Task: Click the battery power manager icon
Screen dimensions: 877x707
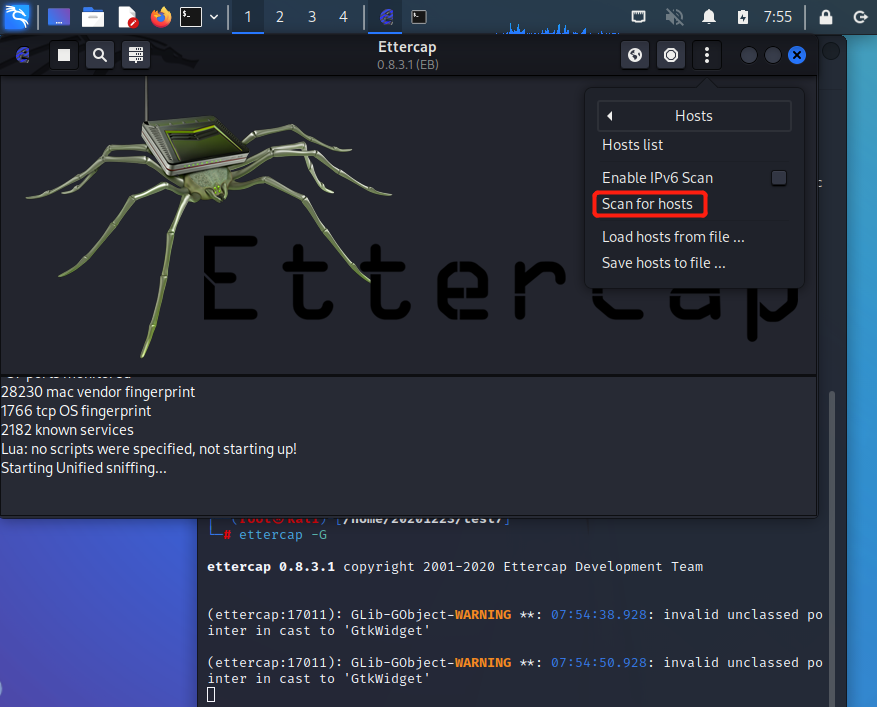Action: (x=743, y=17)
